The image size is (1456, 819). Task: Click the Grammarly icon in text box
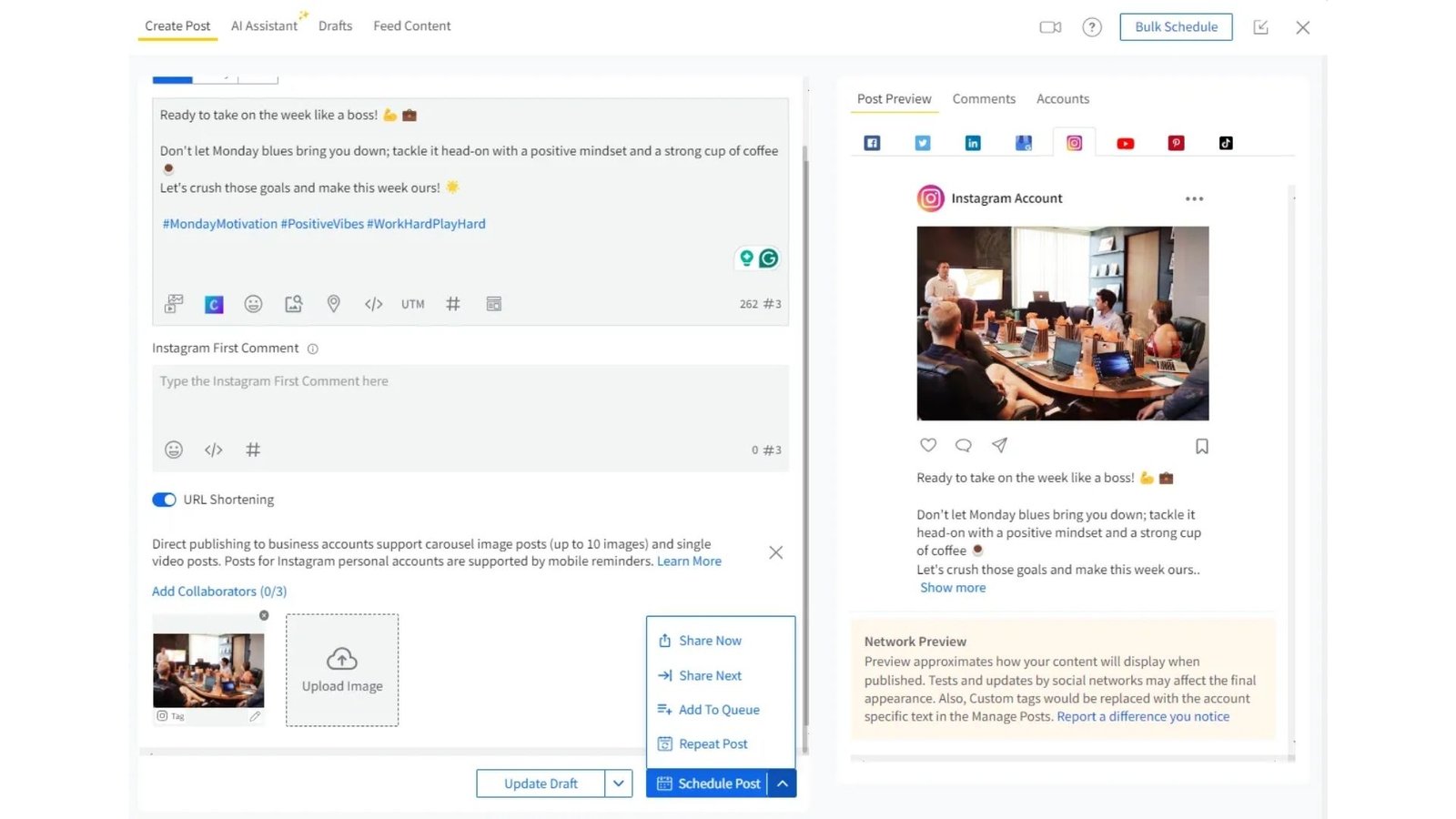tap(769, 258)
